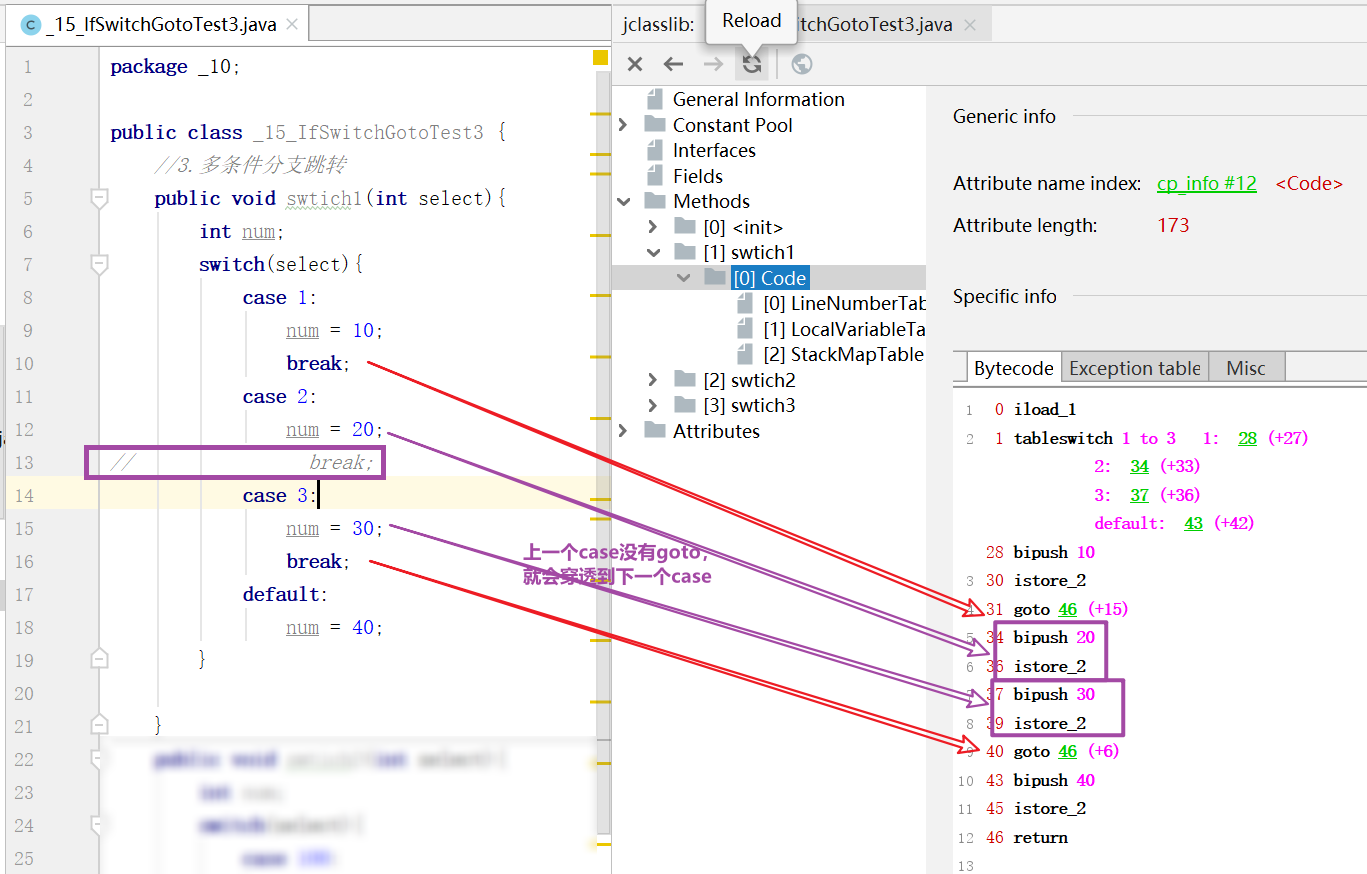
Task: Select [1] LocalVariableTable attribute
Action: pos(844,329)
